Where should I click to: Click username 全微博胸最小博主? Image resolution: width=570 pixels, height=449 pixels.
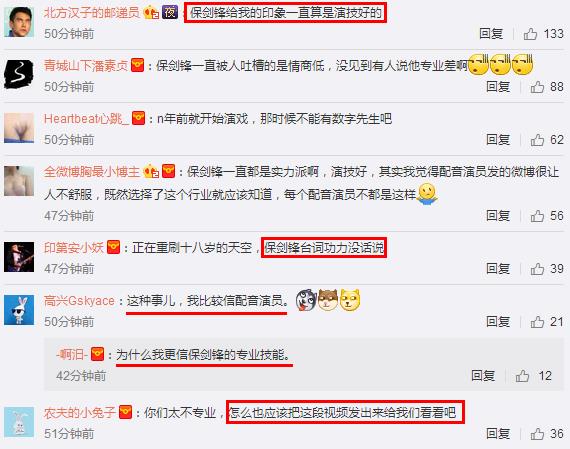click(92, 171)
